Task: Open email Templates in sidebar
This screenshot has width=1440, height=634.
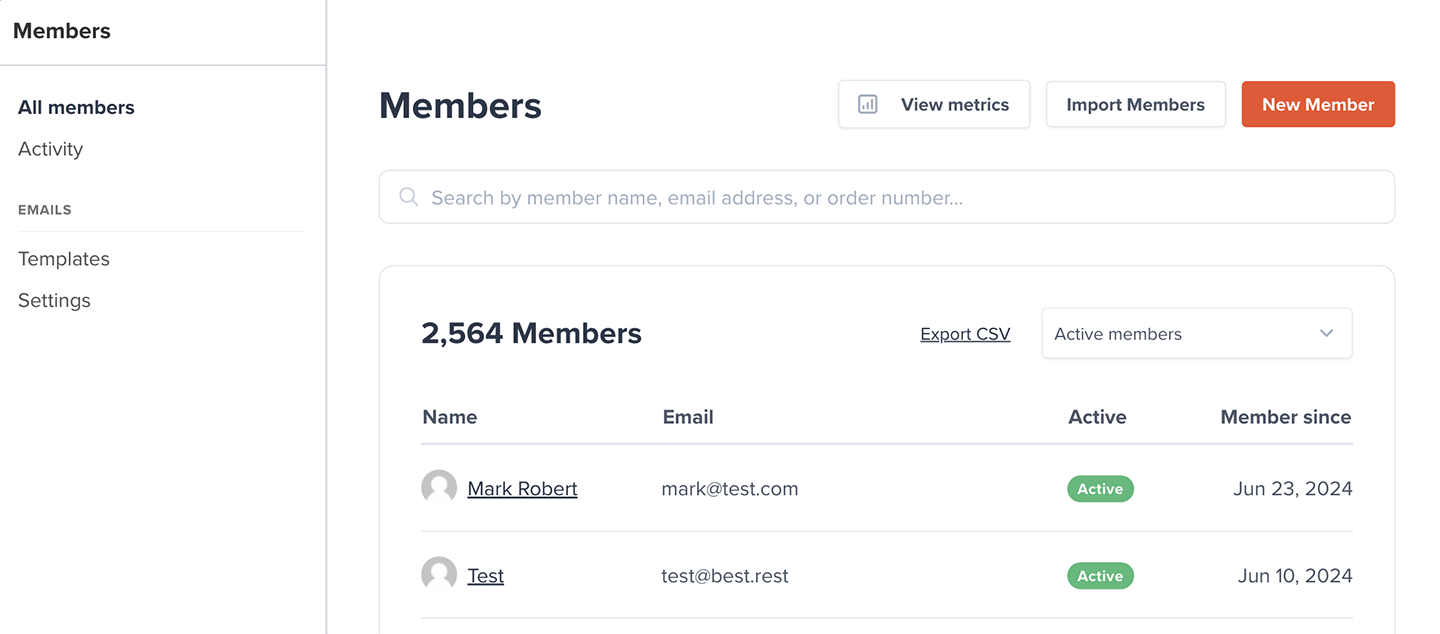Action: (x=64, y=258)
